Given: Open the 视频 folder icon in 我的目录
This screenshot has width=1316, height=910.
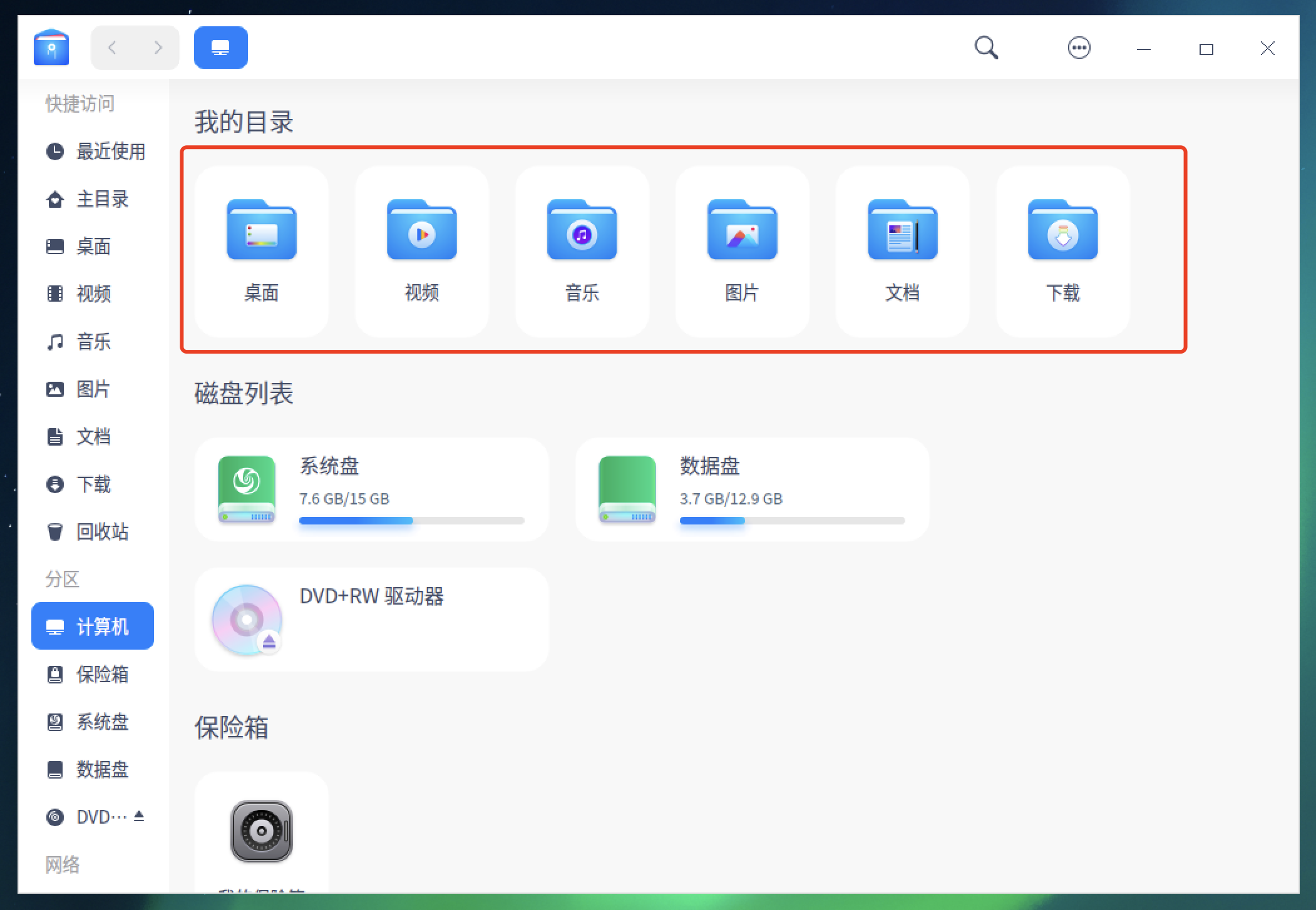Looking at the screenshot, I should (x=422, y=229).
